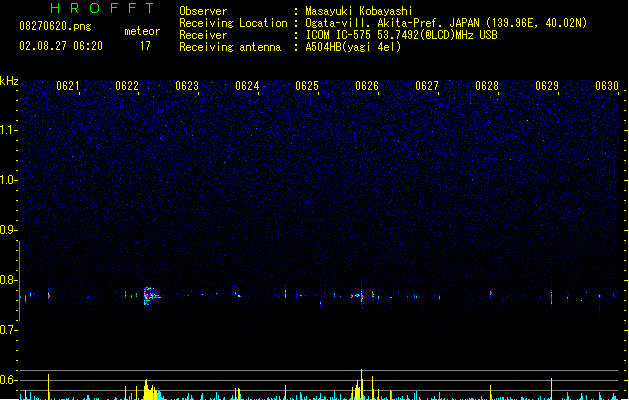This screenshot has height=400, width=629.
Task: Click the 0623 time marker
Action: click(187, 86)
